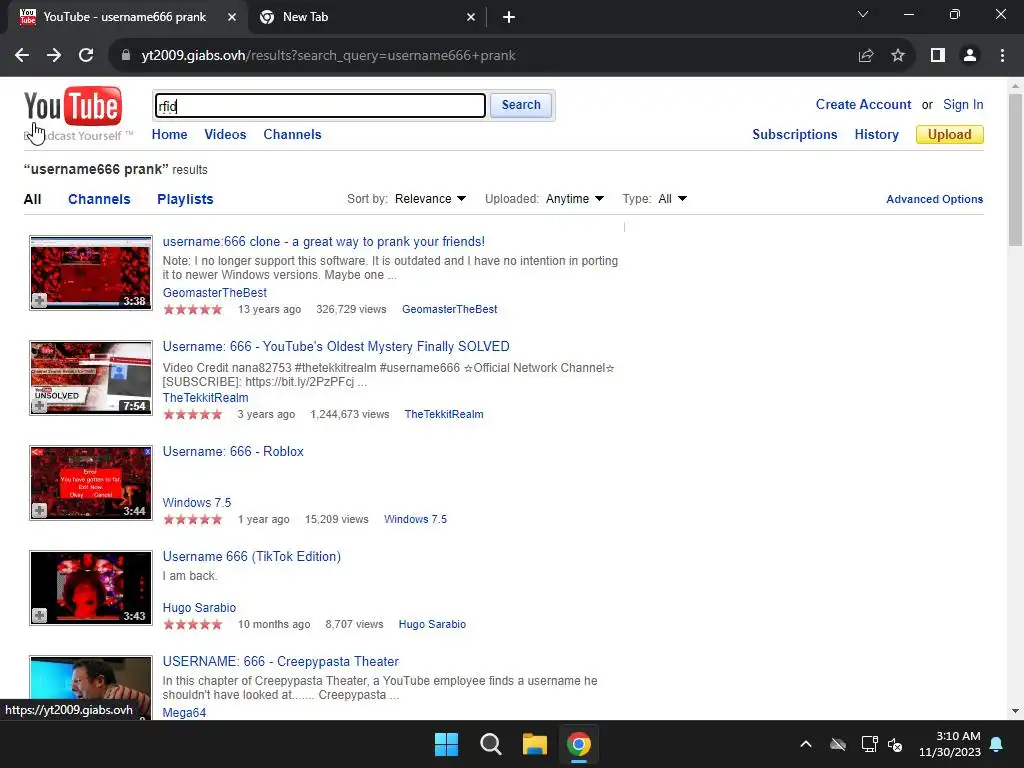Viewport: 1024px width, 768px height.
Task: Add TikTok Edition video to queue
Action: pyautogui.click(x=39, y=615)
